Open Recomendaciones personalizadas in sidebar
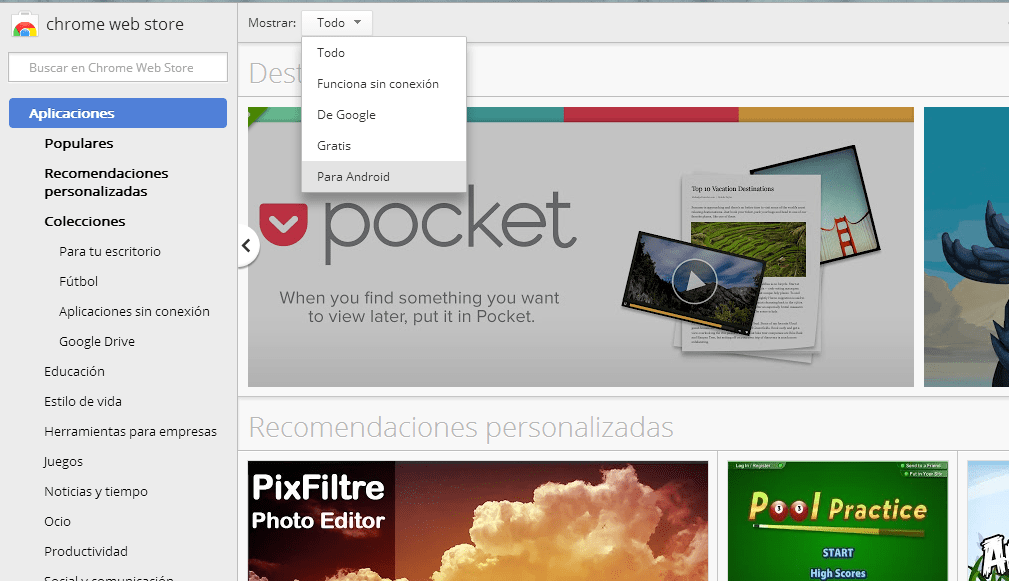This screenshot has height=581, width=1009. 106,182
